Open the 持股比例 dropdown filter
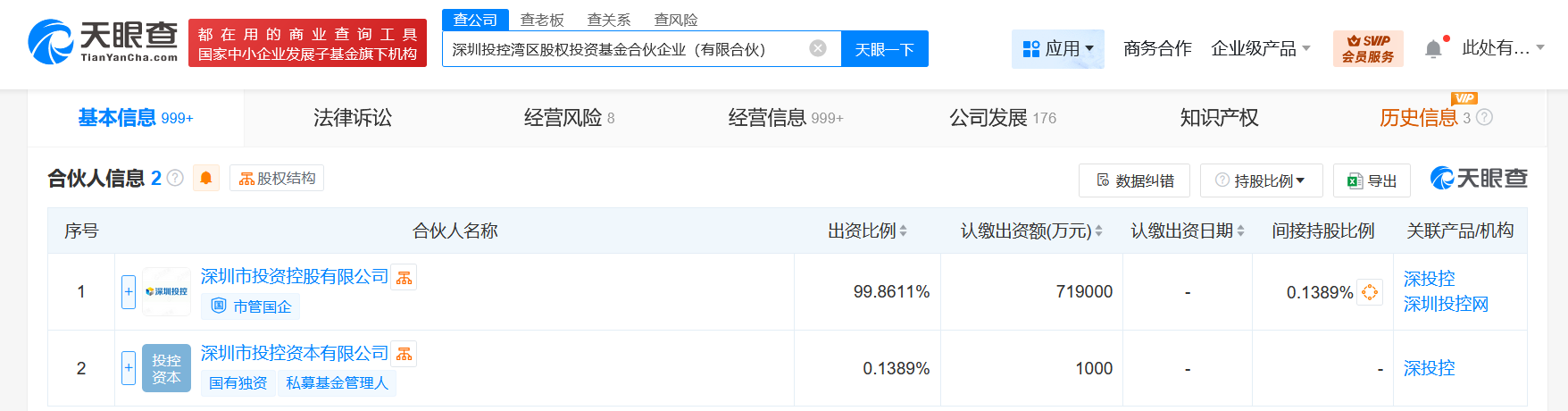This screenshot has height=411, width=1568. click(1260, 180)
